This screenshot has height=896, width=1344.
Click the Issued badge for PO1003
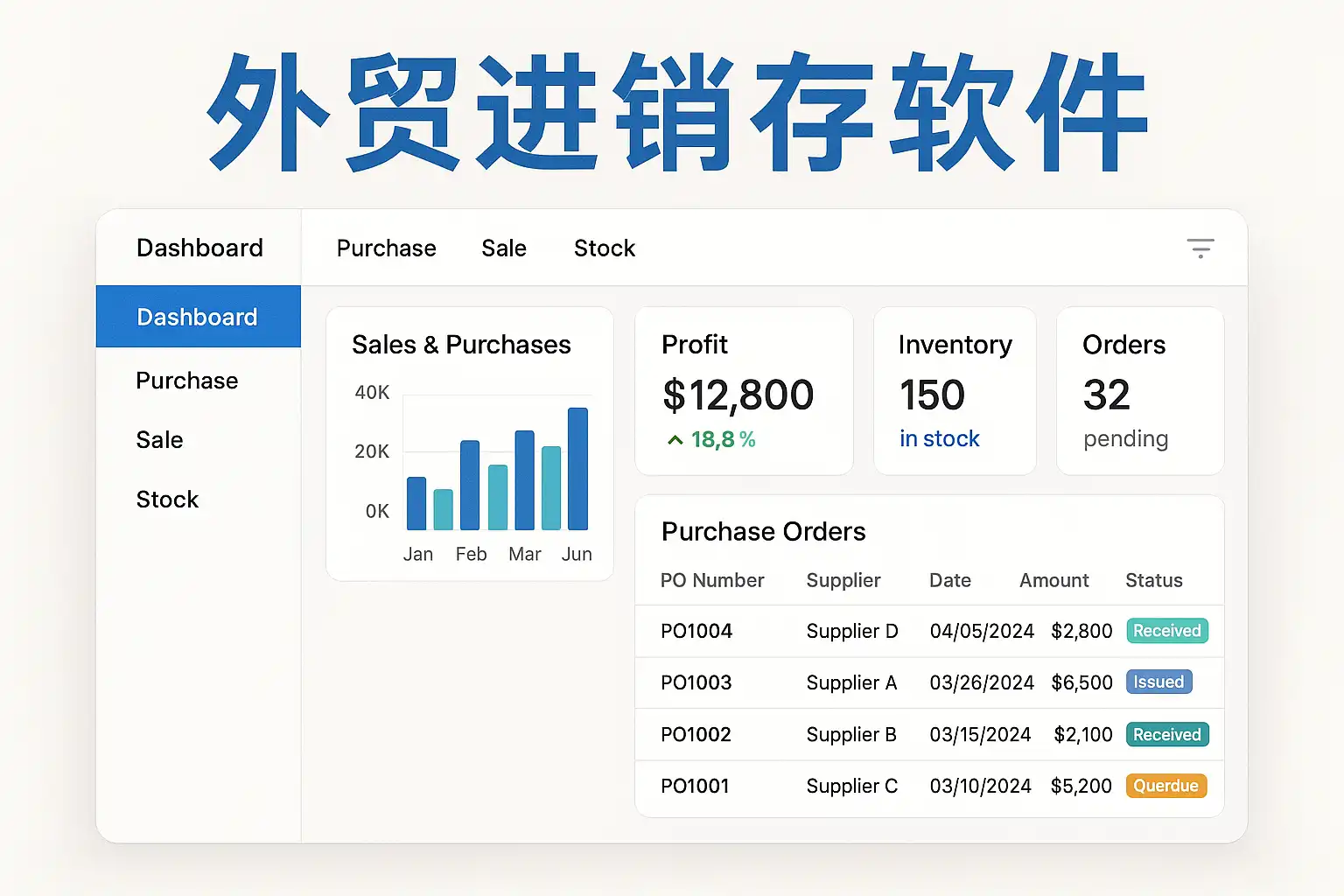coord(1158,682)
